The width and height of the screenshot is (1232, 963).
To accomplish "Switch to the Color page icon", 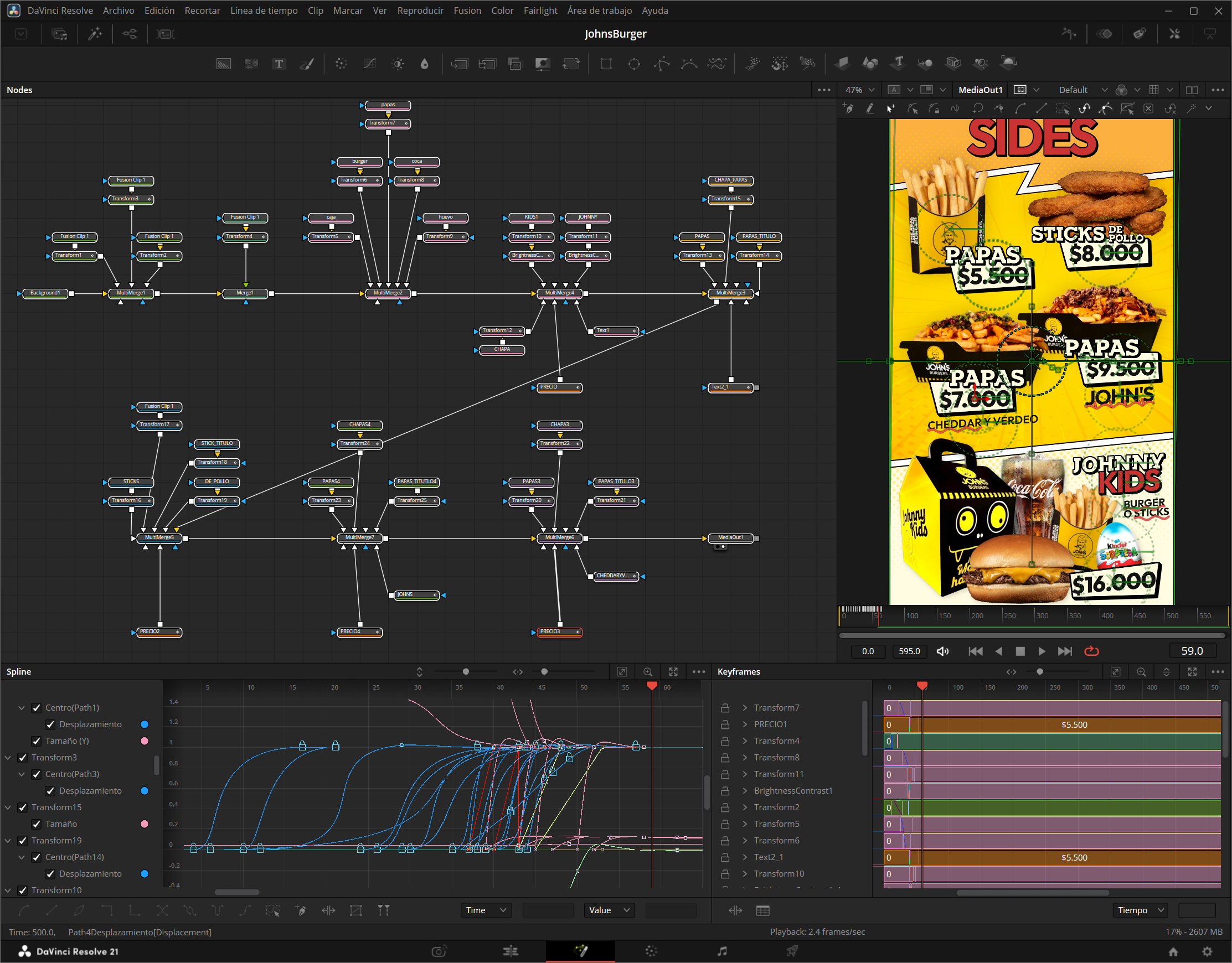I will tap(651, 951).
